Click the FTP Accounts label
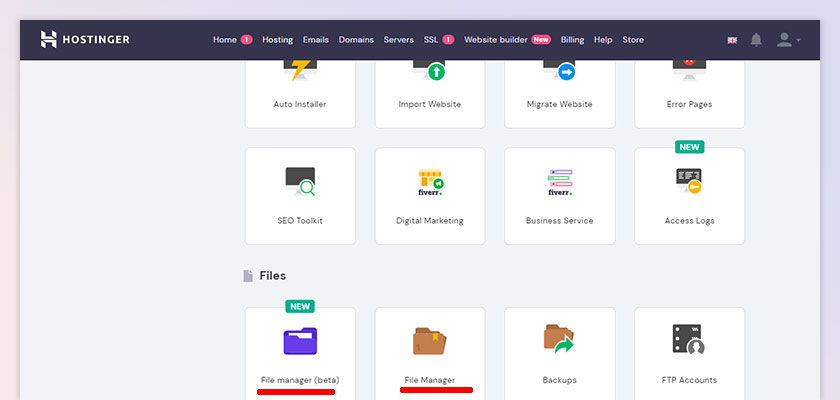840x400 pixels. [689, 380]
